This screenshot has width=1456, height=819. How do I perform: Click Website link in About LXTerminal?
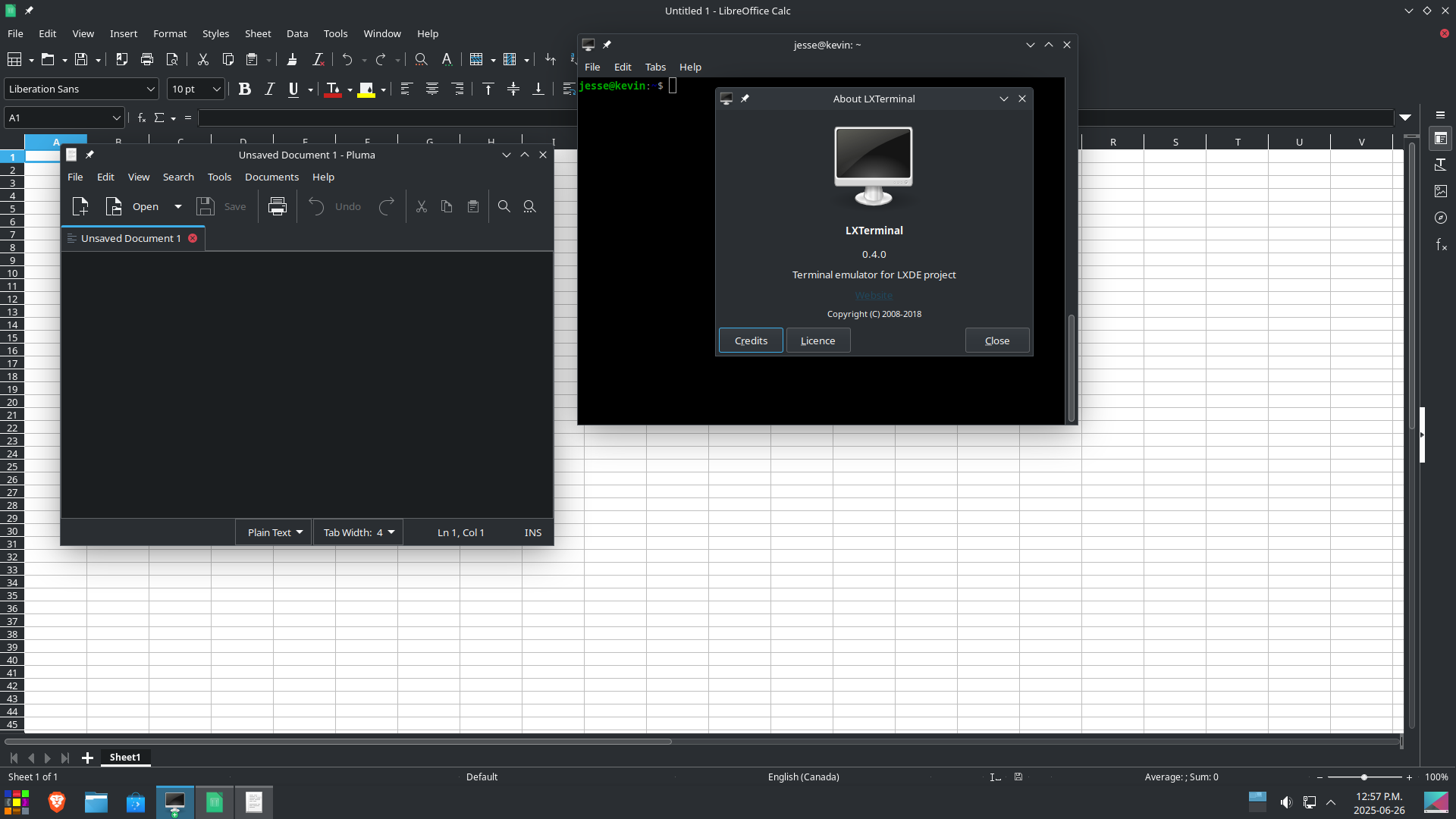tap(874, 295)
